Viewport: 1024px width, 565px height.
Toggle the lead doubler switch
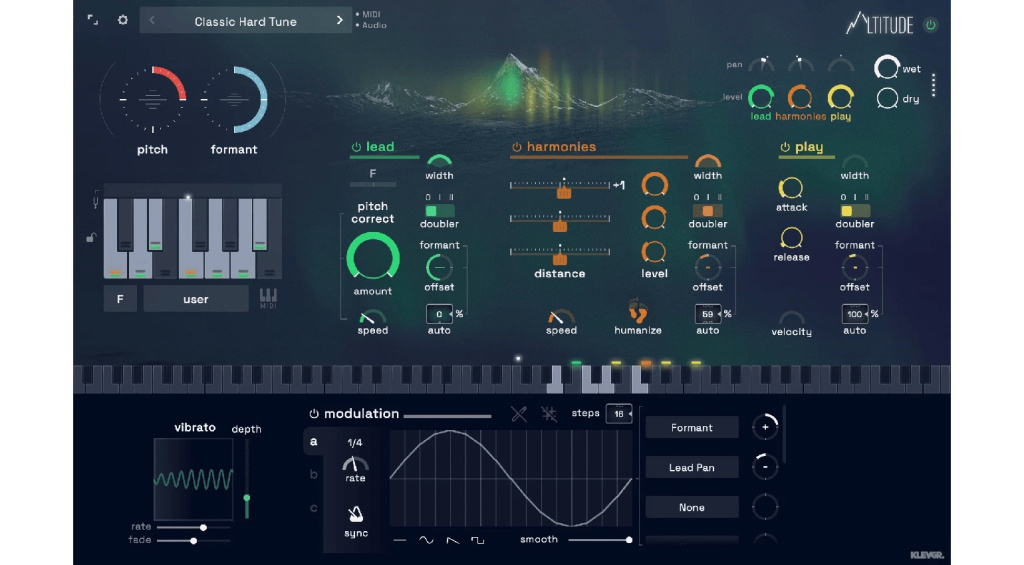(x=439, y=210)
